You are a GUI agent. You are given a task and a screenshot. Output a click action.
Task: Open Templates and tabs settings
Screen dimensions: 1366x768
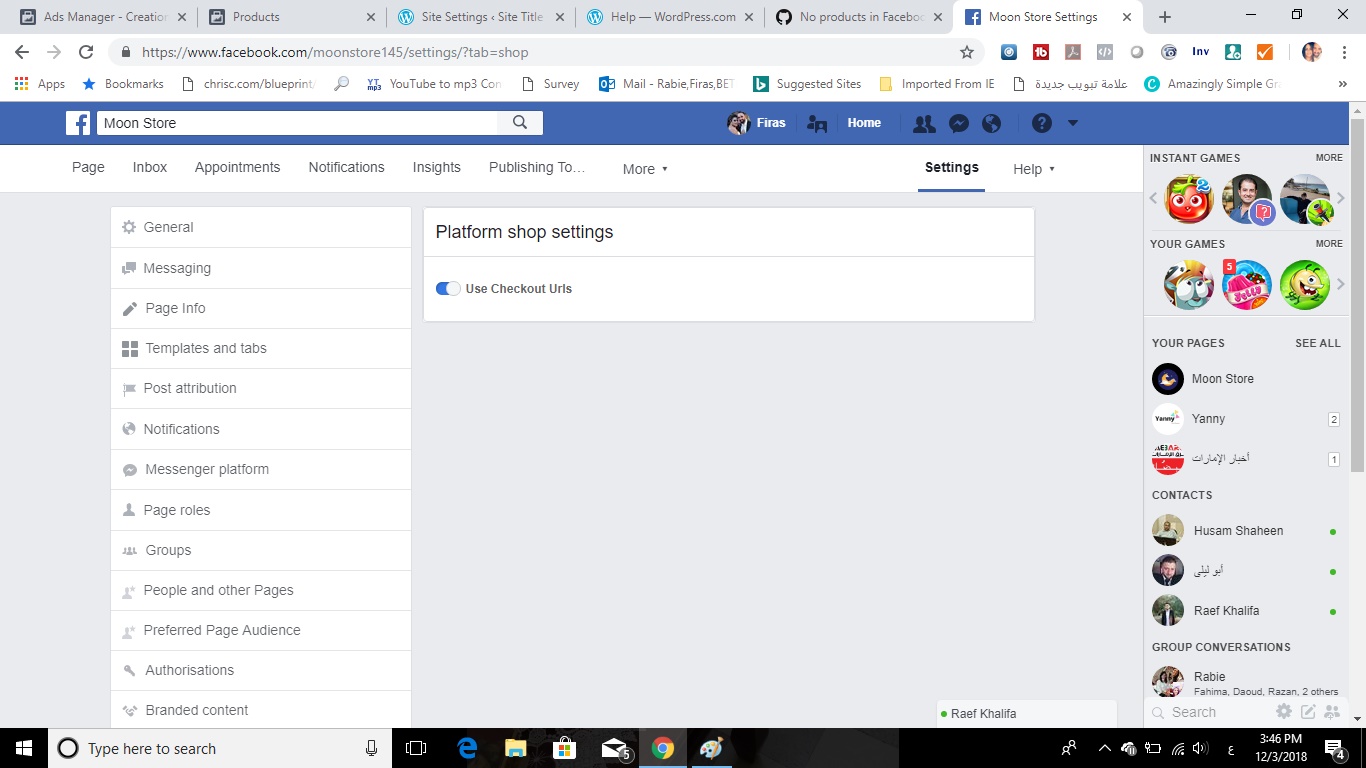tap(261, 348)
